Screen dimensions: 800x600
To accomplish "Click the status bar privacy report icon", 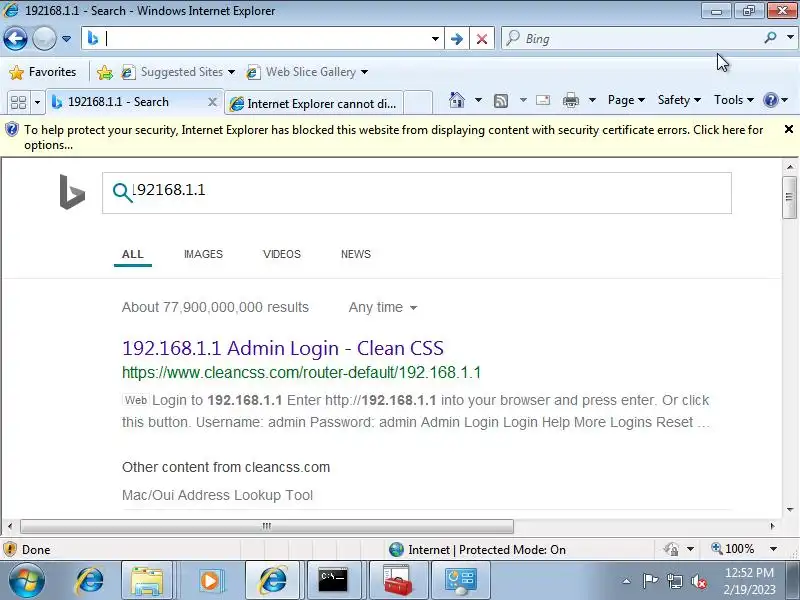I will pyautogui.click(x=671, y=549).
